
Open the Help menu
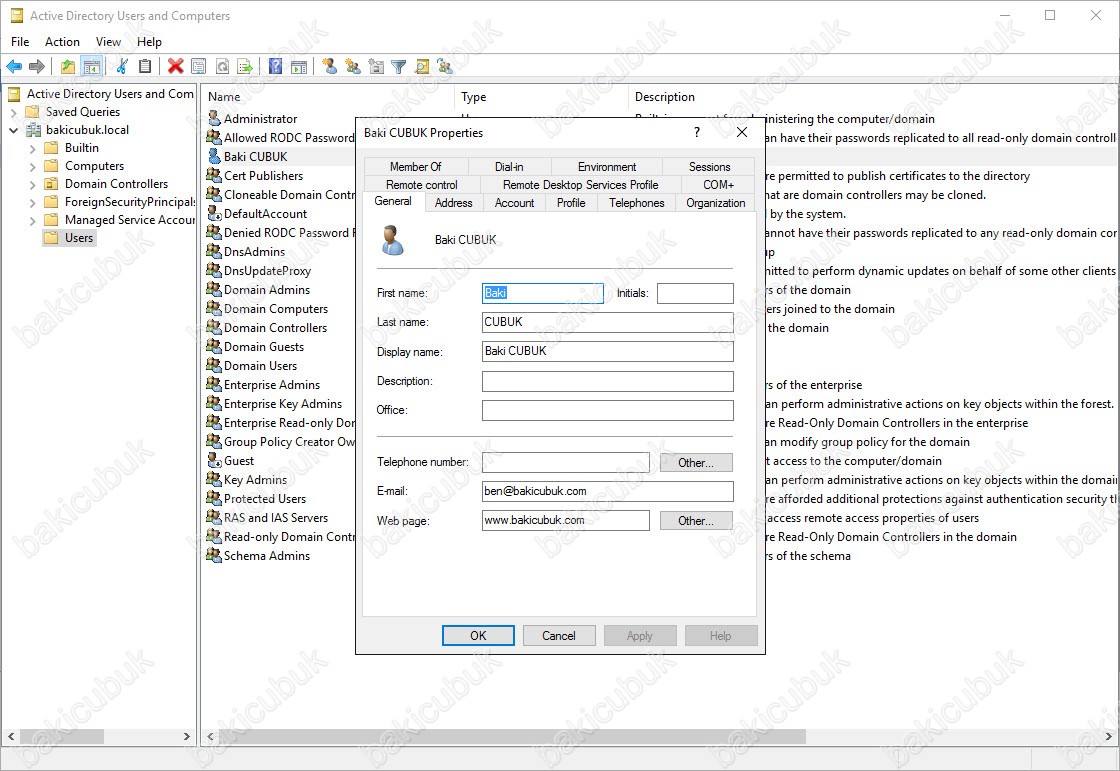tap(149, 41)
